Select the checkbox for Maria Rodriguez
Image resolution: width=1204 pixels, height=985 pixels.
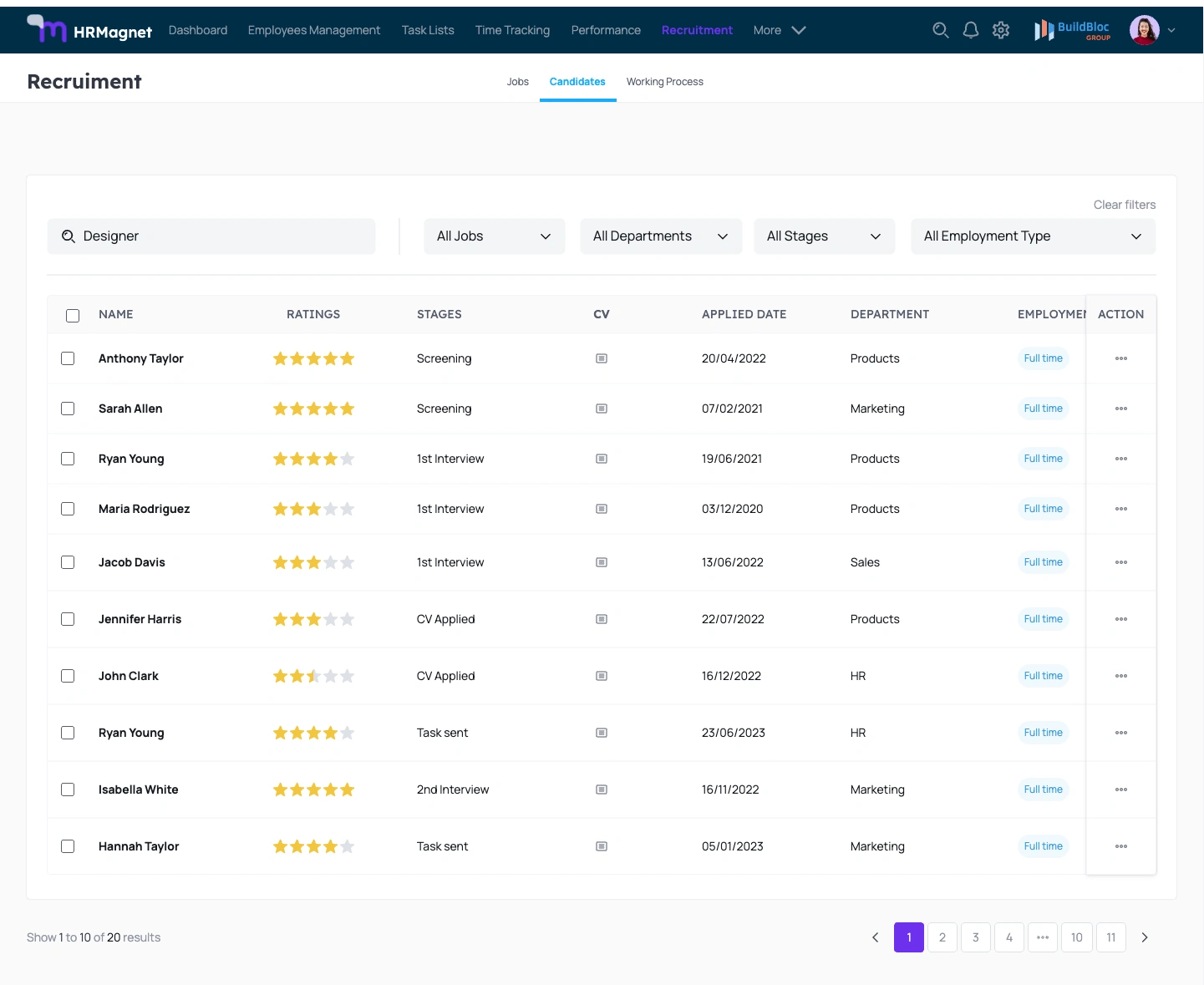pyautogui.click(x=68, y=509)
